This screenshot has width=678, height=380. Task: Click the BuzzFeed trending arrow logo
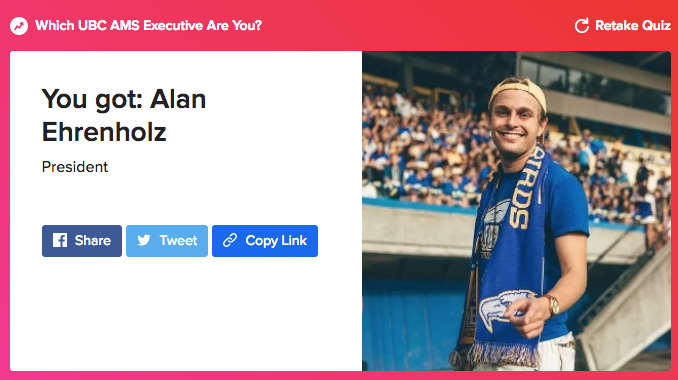[x=19, y=26]
